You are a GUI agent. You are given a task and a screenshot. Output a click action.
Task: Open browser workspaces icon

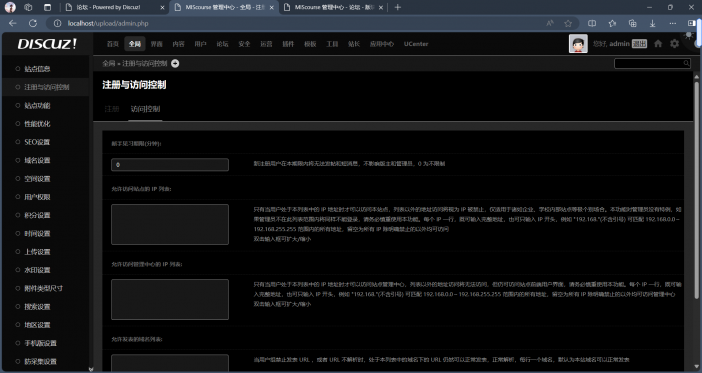pyautogui.click(x=28, y=7)
